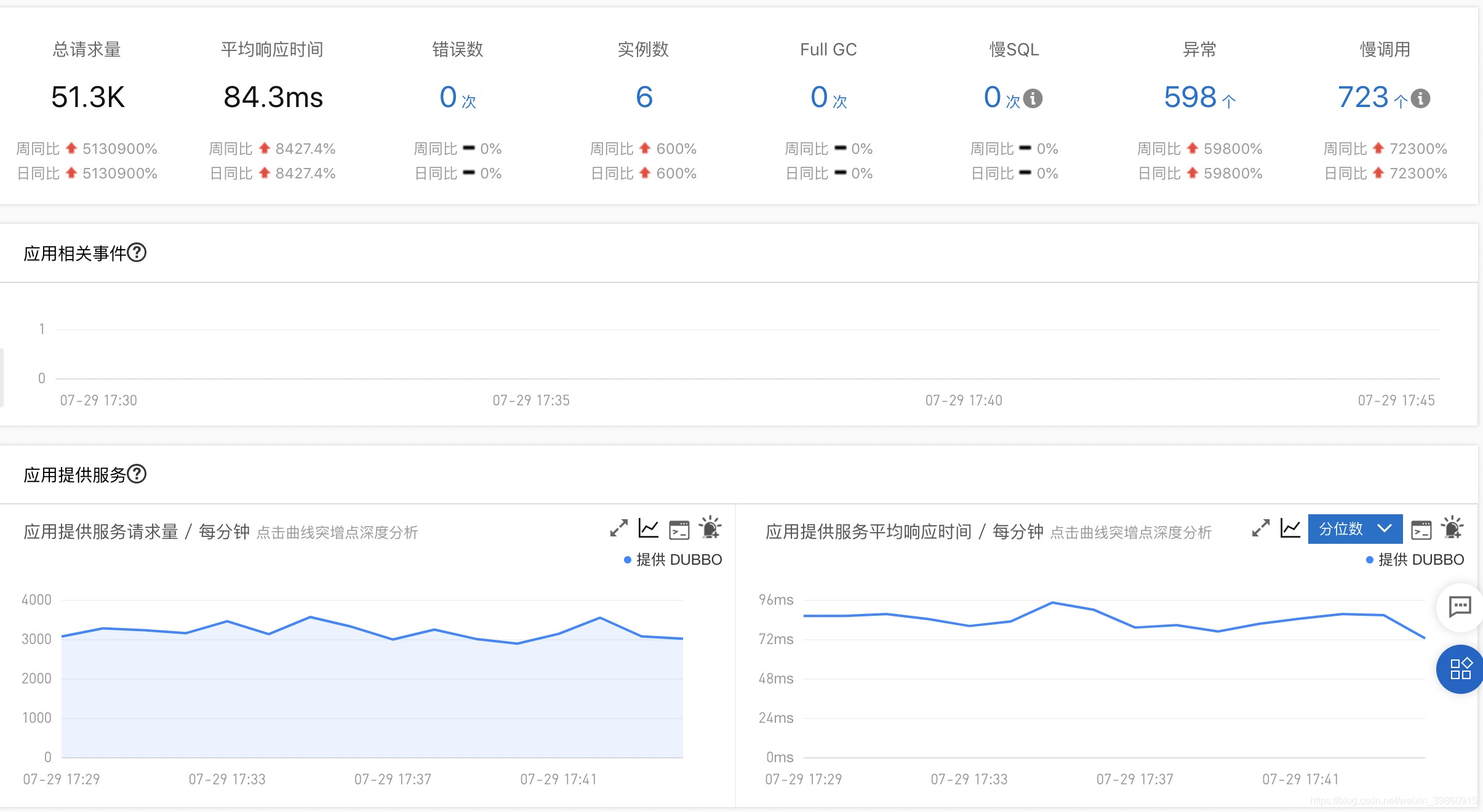
Task: View the info icon beside 慢SQL count
Action: coord(1033,98)
